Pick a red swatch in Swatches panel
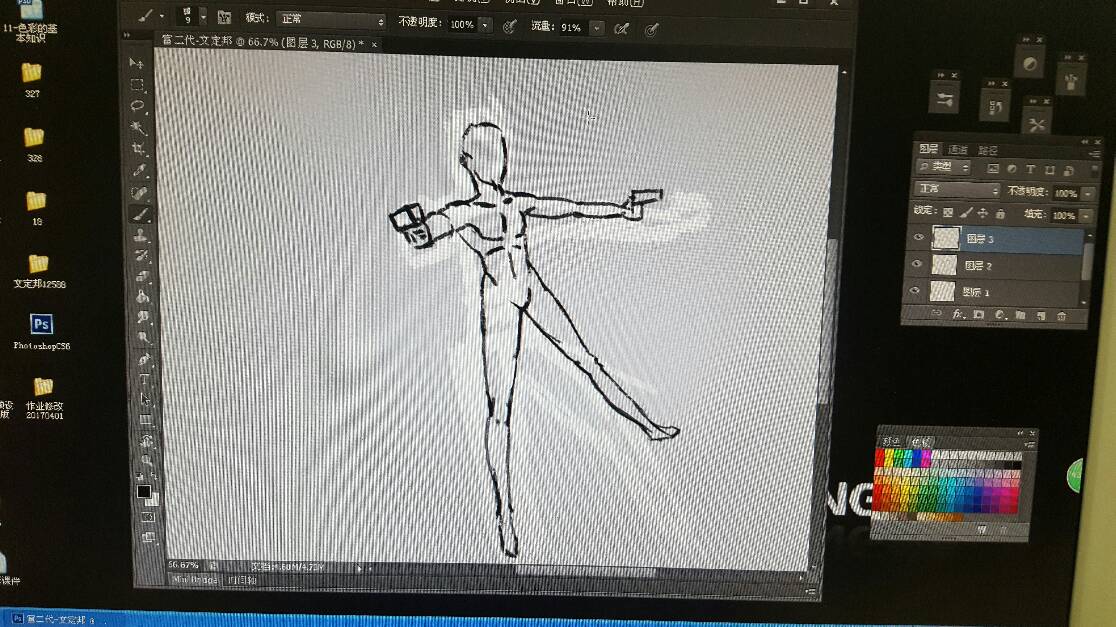The width and height of the screenshot is (1116, 627). (x=880, y=456)
